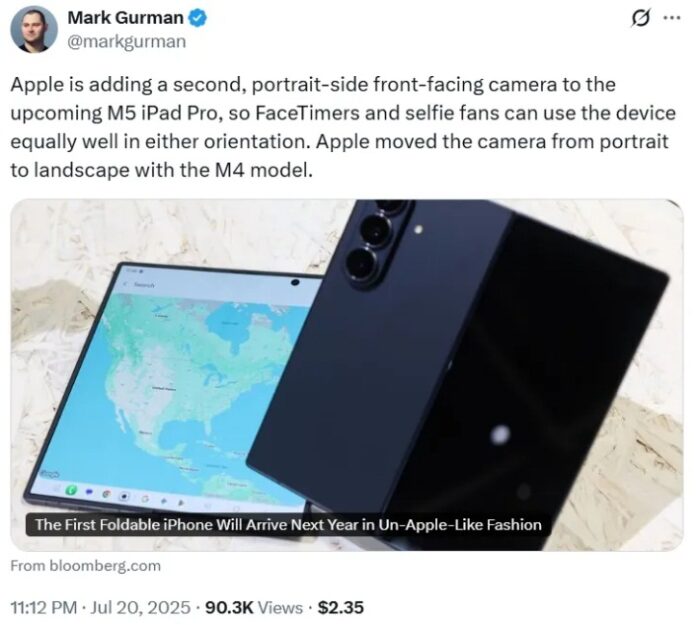The height and width of the screenshot is (625, 696).
Task: Click the Search back arrow on phone screen
Action: tap(126, 284)
